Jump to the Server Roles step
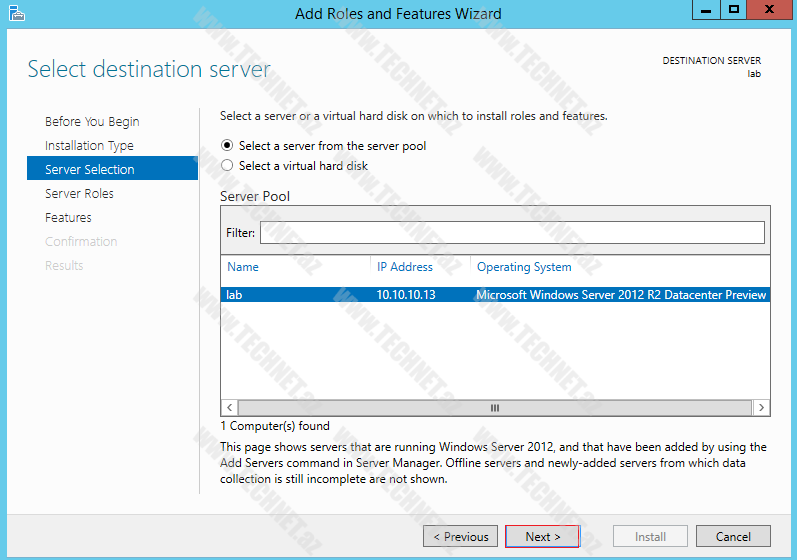 point(79,194)
